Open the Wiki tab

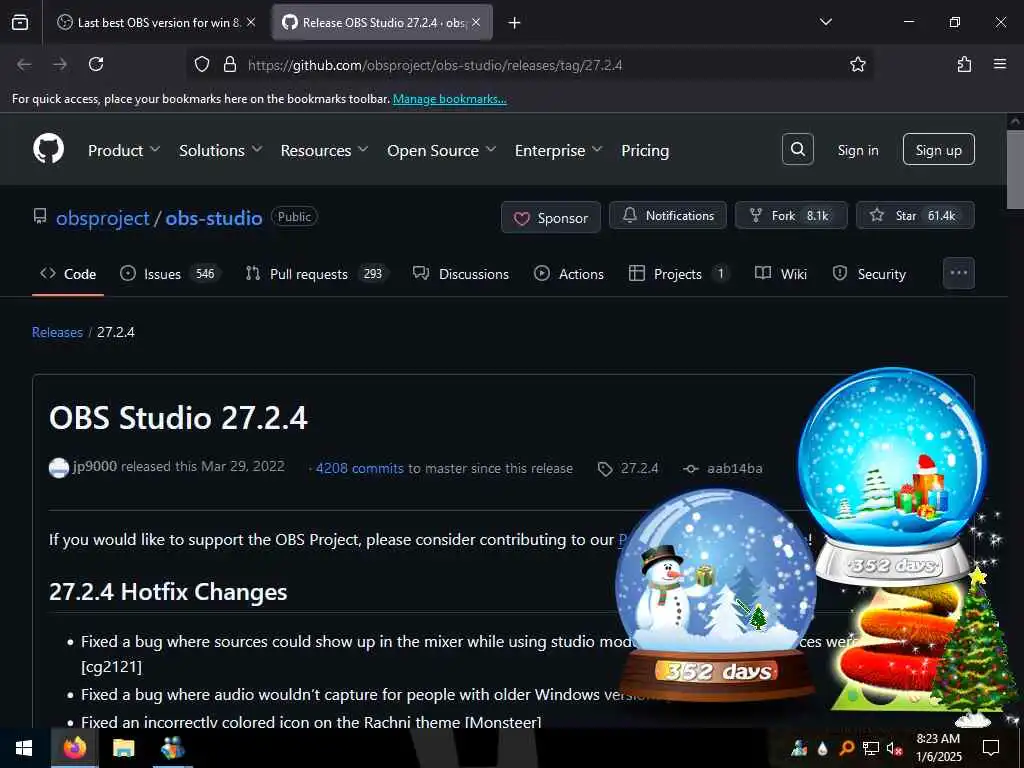pos(781,274)
